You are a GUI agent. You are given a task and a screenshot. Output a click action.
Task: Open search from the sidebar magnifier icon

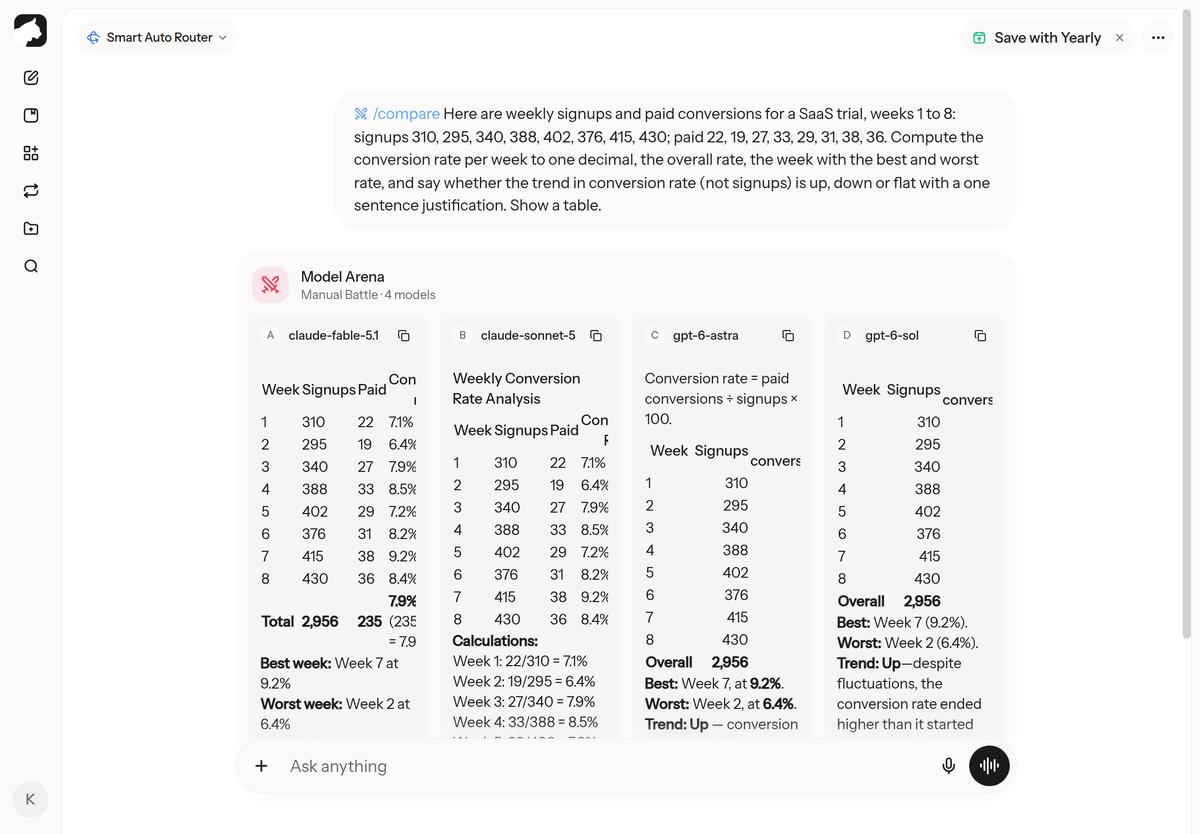(x=31, y=266)
